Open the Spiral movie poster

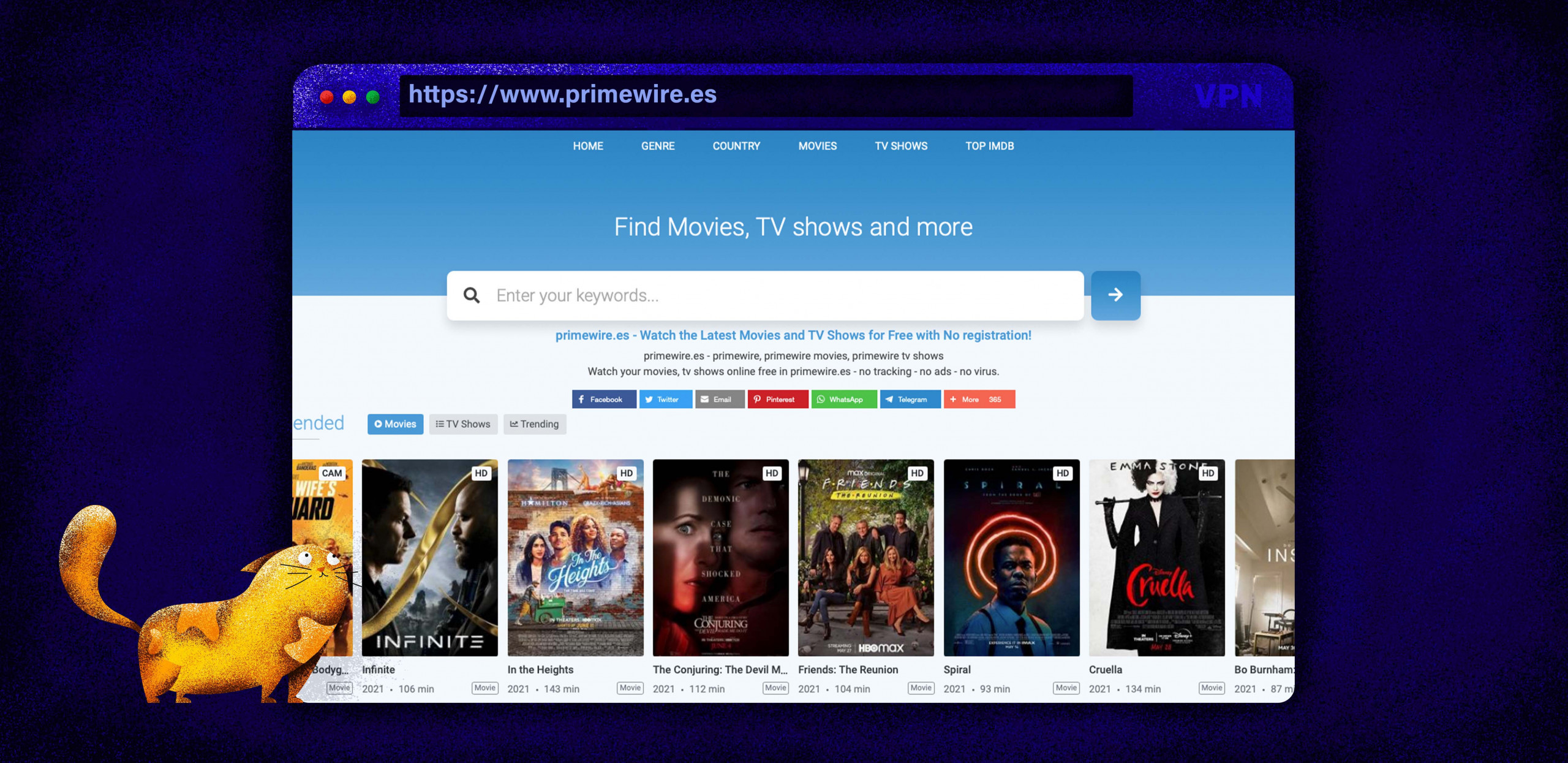(x=1011, y=558)
